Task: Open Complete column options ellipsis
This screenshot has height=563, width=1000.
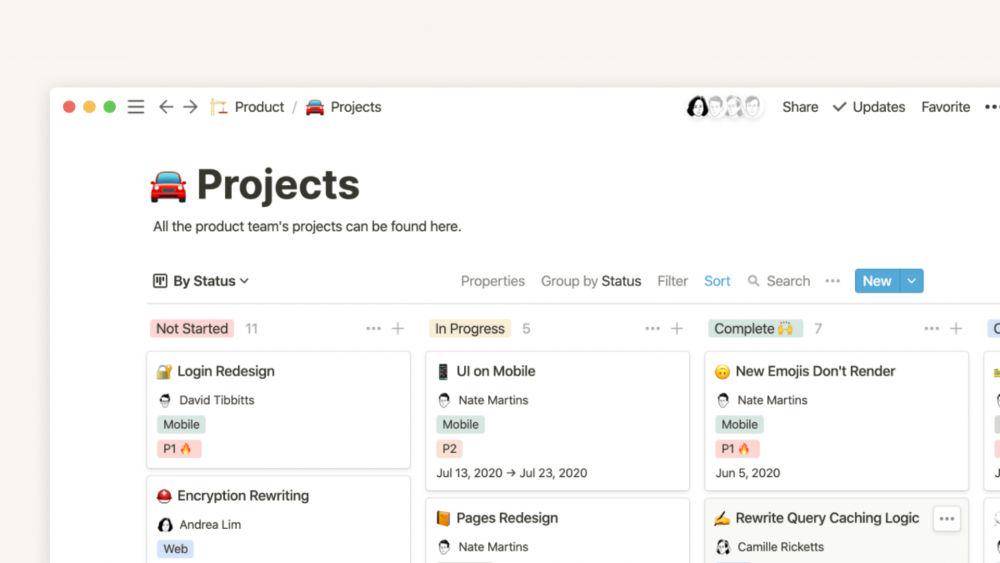Action: click(931, 328)
